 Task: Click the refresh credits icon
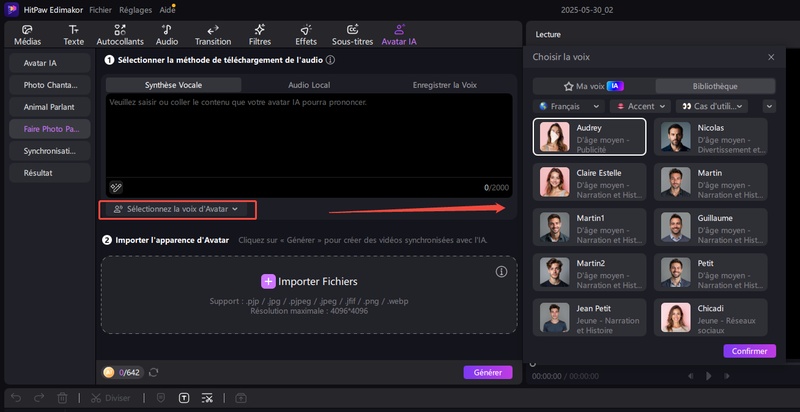153,373
